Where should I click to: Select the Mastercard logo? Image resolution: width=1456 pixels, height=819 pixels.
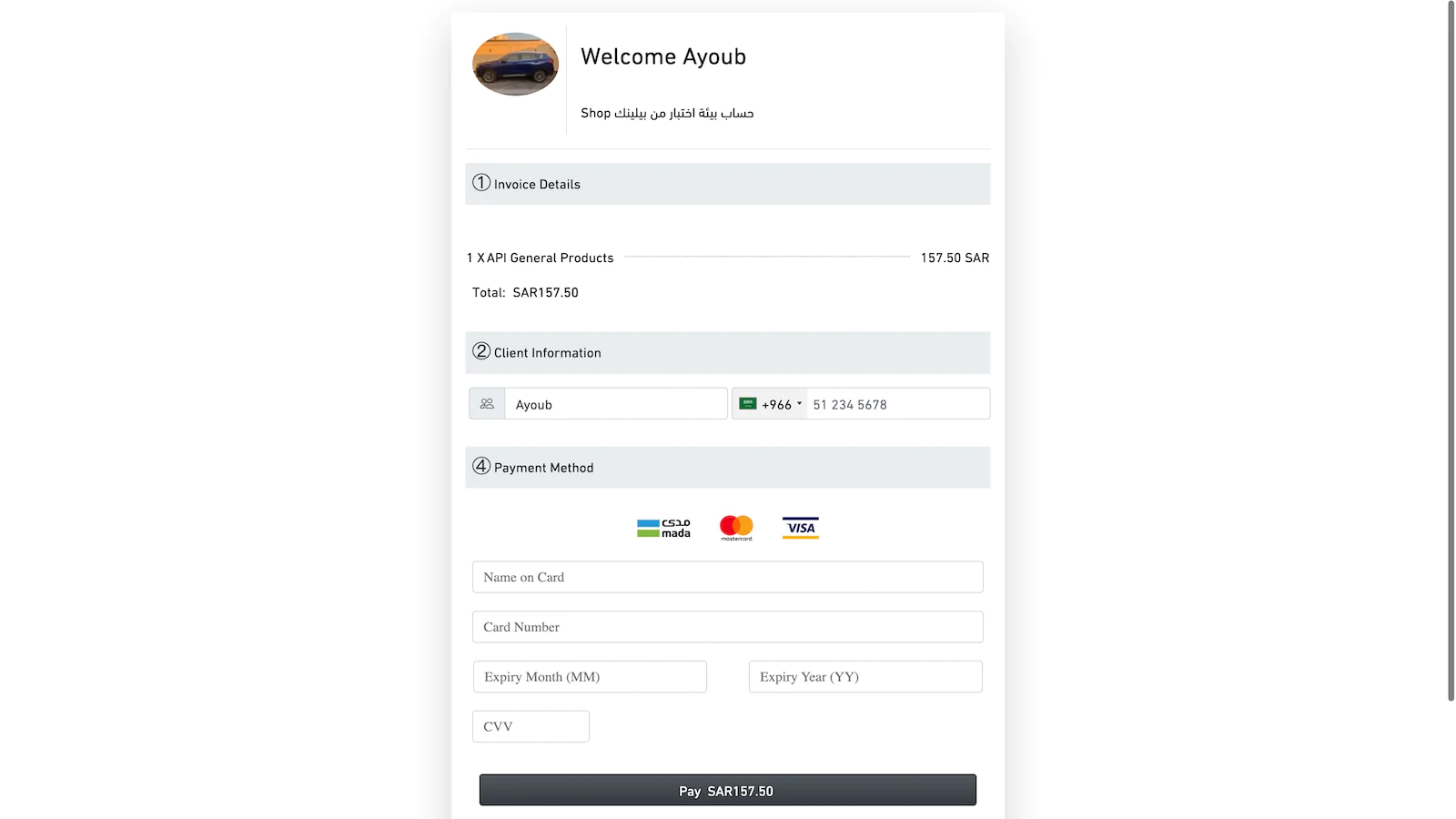click(x=736, y=528)
